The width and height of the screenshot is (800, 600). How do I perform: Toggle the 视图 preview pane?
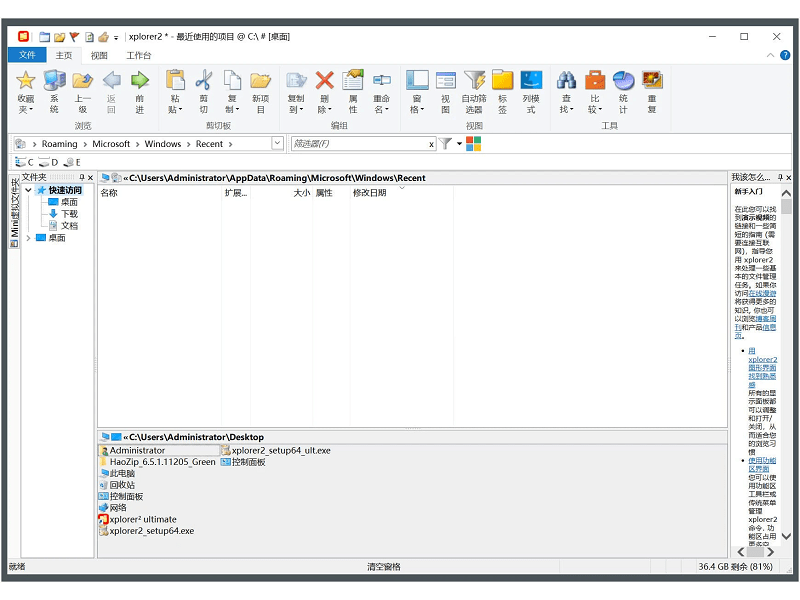point(445,81)
